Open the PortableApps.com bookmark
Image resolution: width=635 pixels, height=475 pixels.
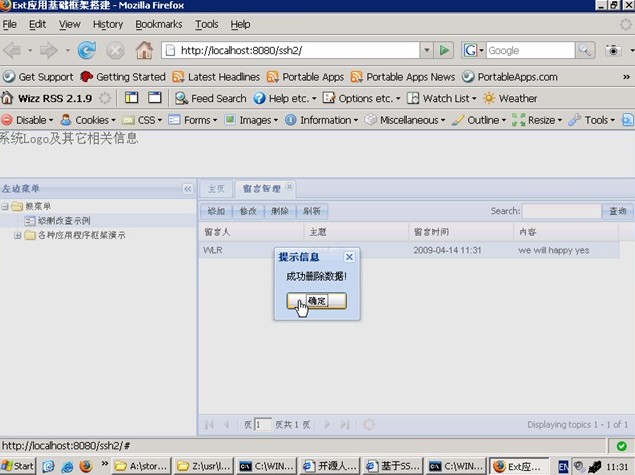click(x=510, y=77)
